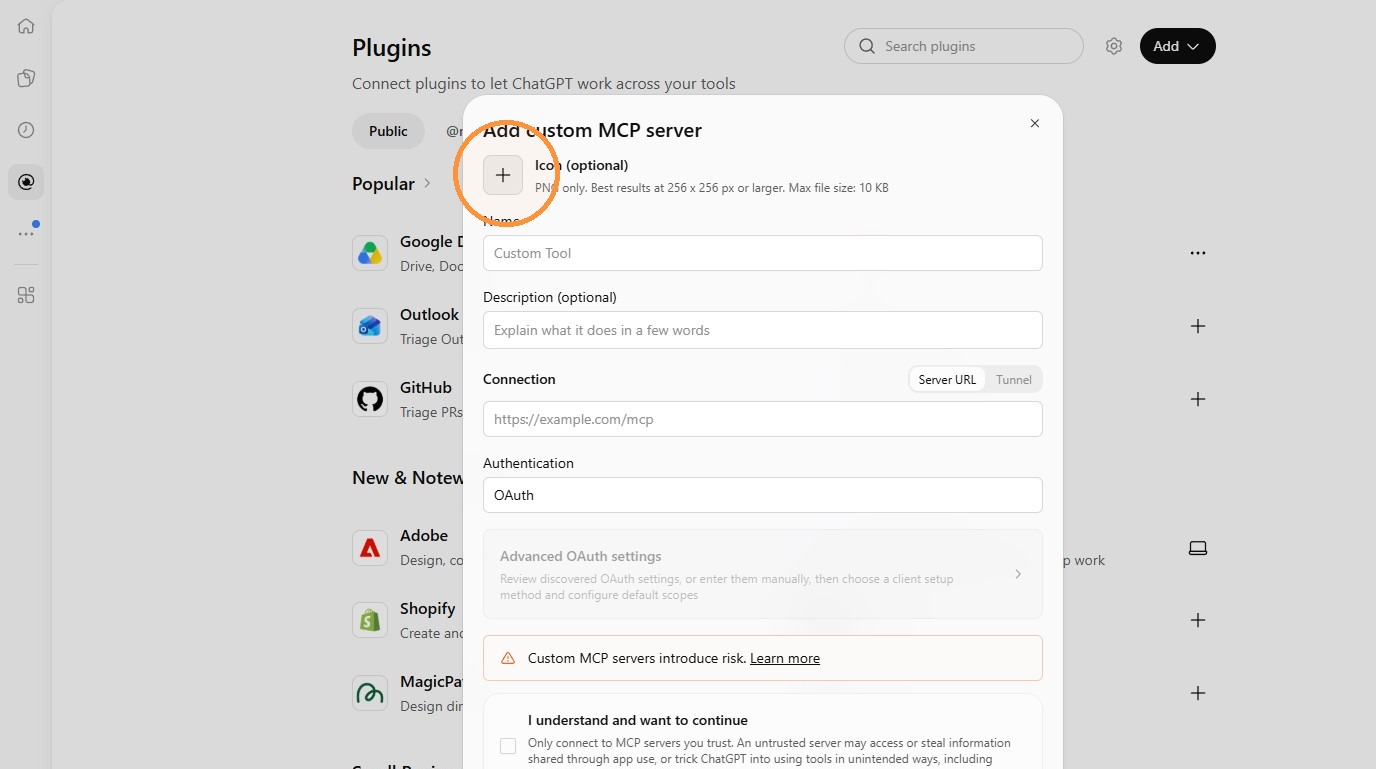Add the Outlook plugin with plus icon
Screen dimensions: 1376x769
[1198, 326]
